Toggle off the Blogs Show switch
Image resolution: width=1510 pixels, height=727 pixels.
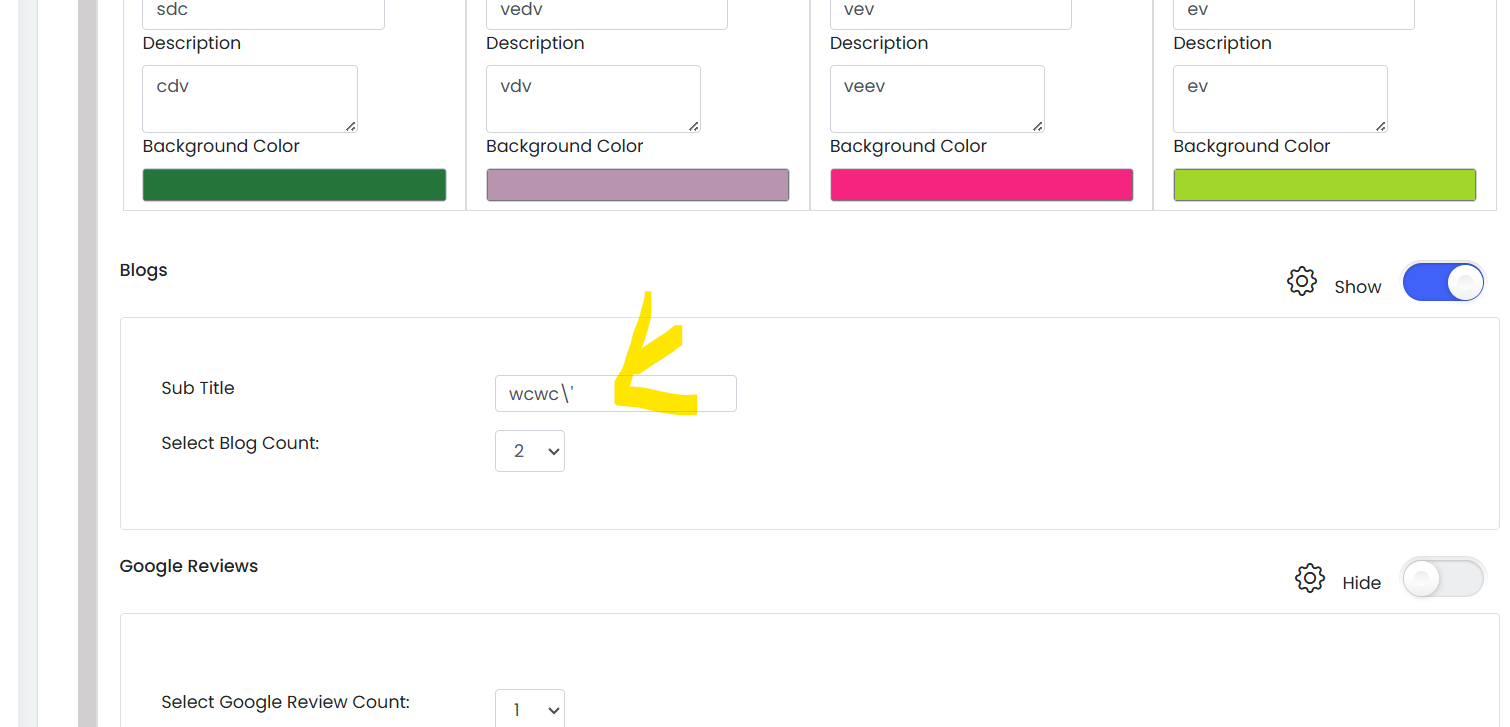(1443, 283)
